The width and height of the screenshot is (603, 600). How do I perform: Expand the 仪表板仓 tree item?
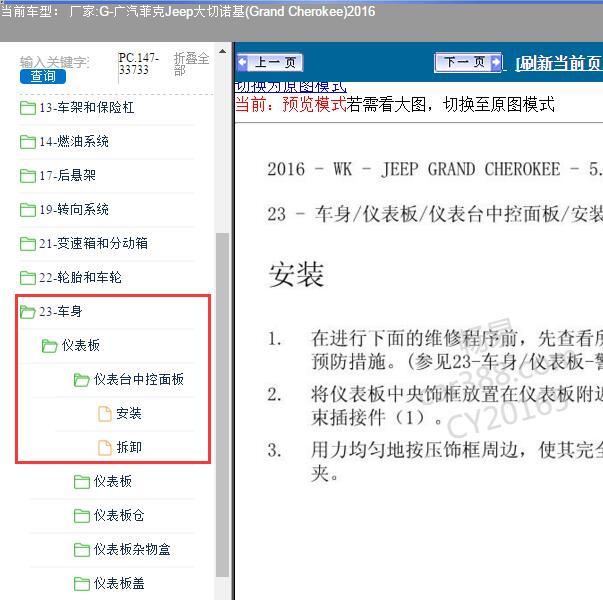click(119, 515)
